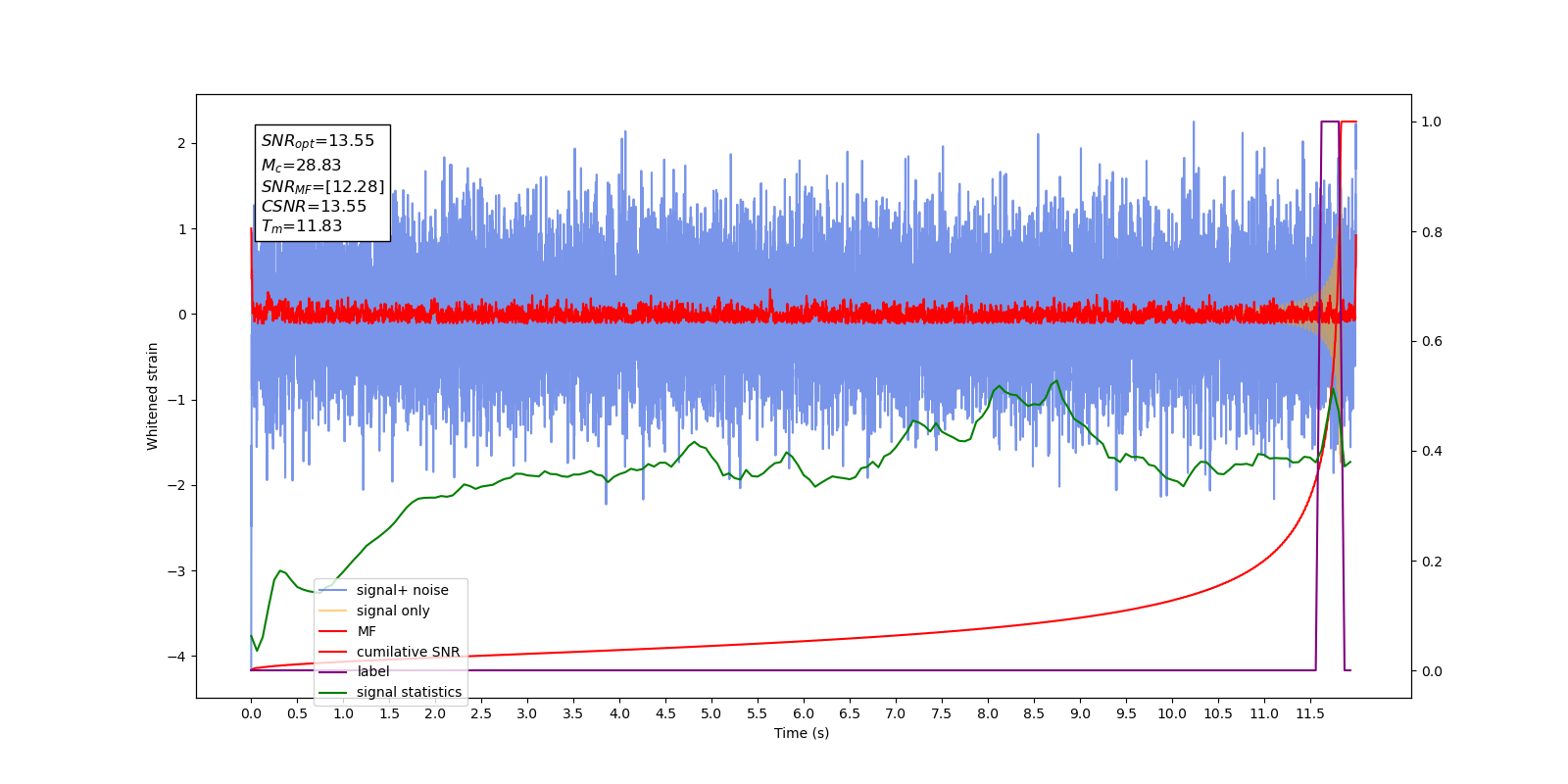Click the 10.0 x-axis tick label

coord(1172,713)
